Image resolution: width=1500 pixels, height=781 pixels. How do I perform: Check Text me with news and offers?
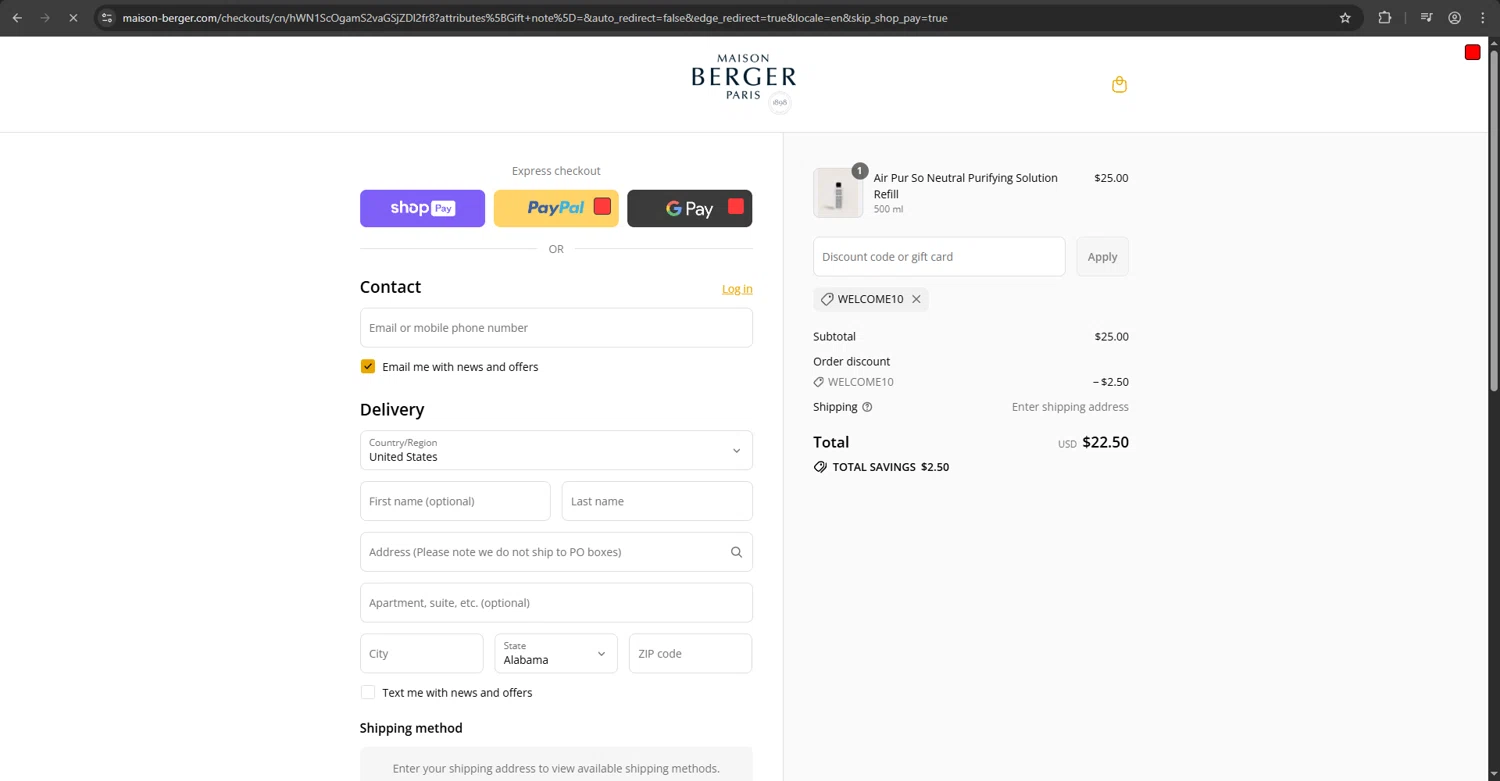368,692
